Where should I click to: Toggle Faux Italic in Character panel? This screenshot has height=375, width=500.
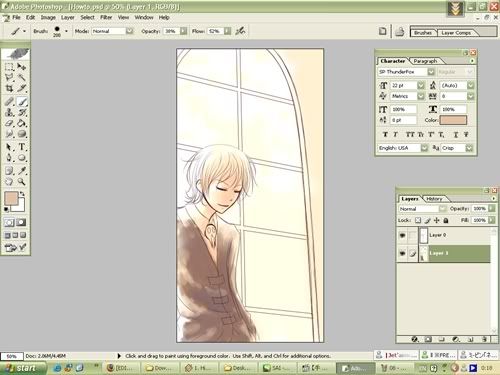pyautogui.click(x=395, y=134)
